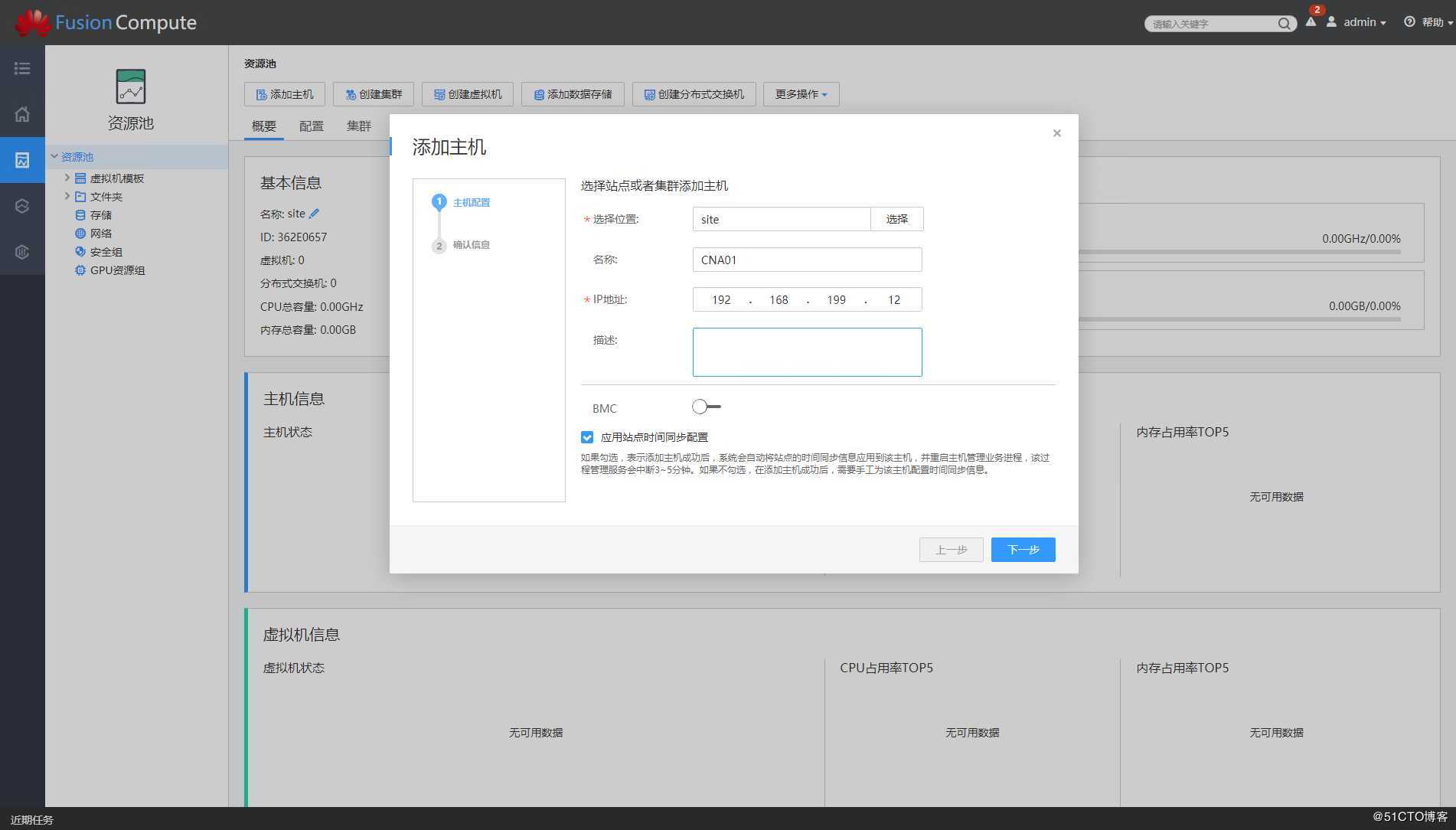Click the 选择位置 site field
The width and height of the screenshot is (1456, 830).
tap(782, 219)
